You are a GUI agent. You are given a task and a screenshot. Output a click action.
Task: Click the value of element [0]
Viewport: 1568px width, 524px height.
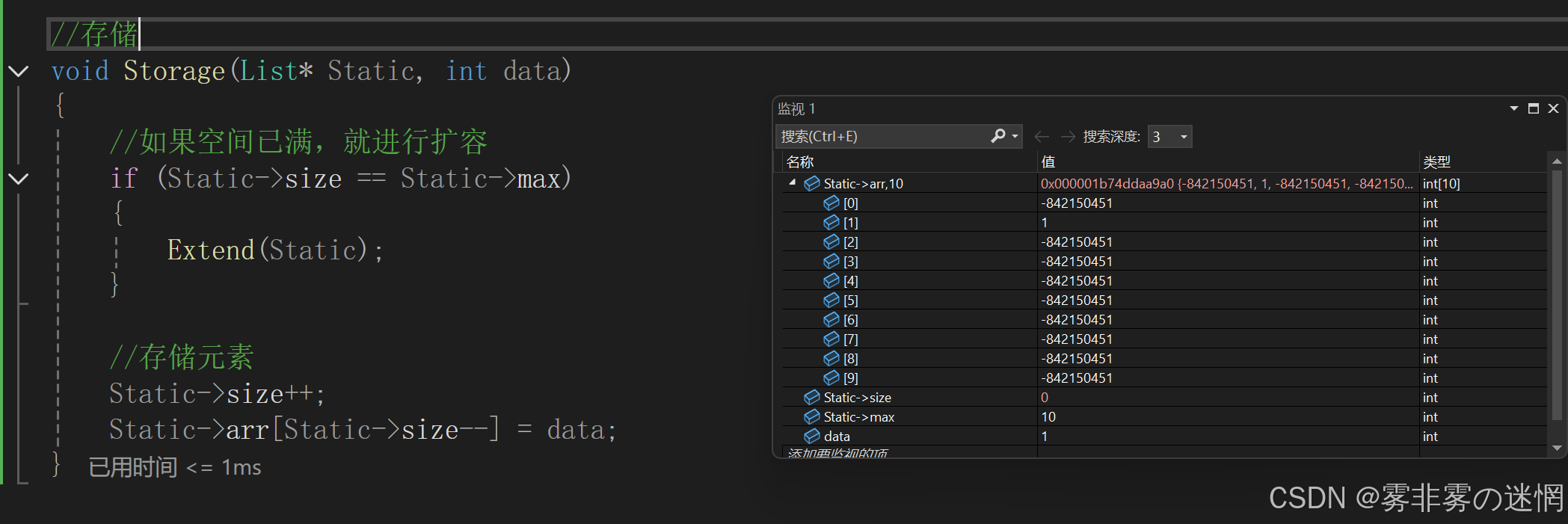click(1077, 203)
